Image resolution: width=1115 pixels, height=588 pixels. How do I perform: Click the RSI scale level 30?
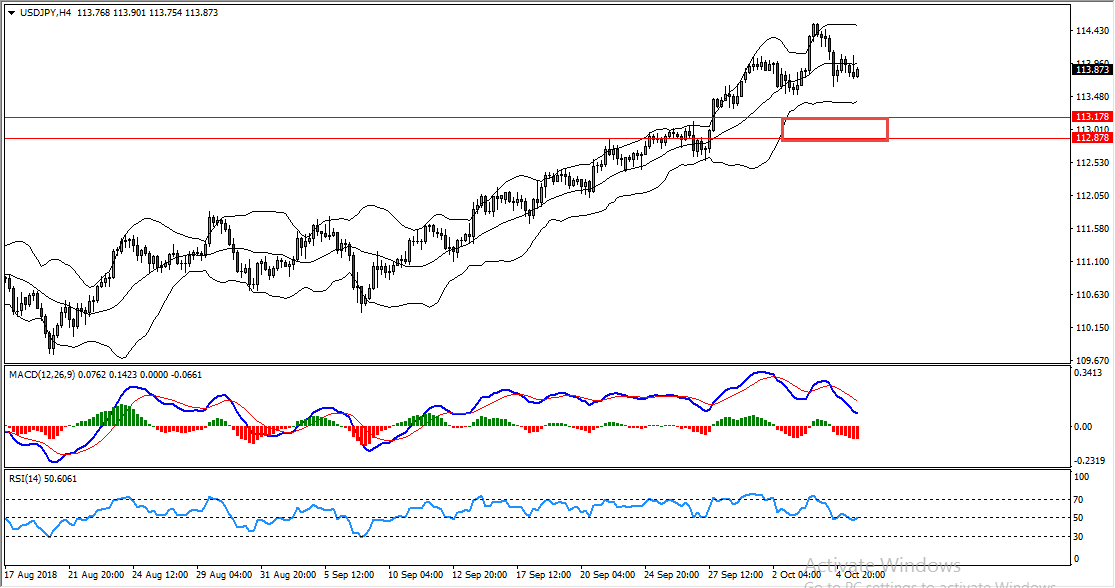tap(1079, 537)
